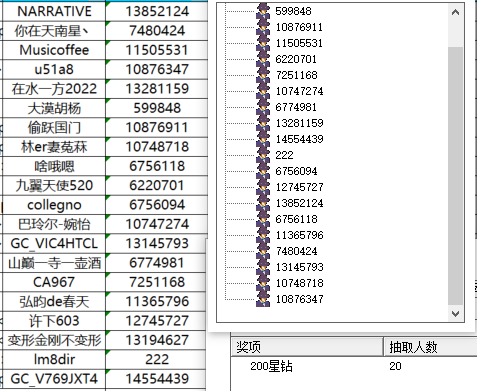Click the user icon next to 10876911
This screenshot has width=477, height=391.
click(263, 27)
